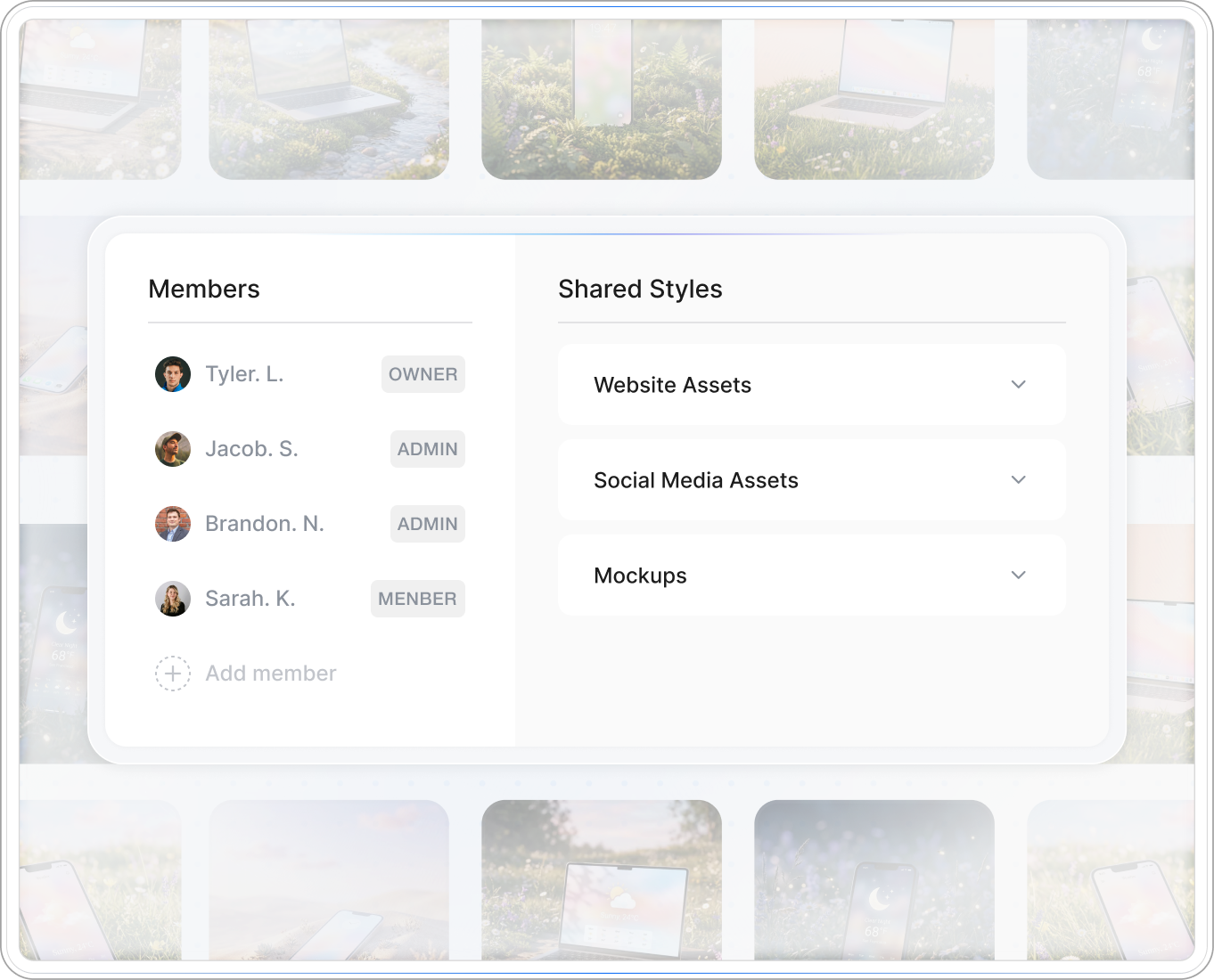Click the chevron icon on Social Media Assets
Image resolution: width=1214 pixels, height=980 pixels.
(x=1019, y=479)
